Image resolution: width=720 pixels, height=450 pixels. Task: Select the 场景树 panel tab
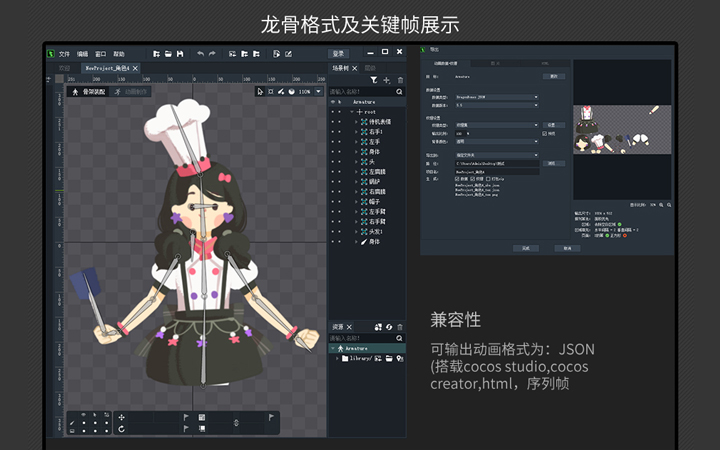click(341, 68)
